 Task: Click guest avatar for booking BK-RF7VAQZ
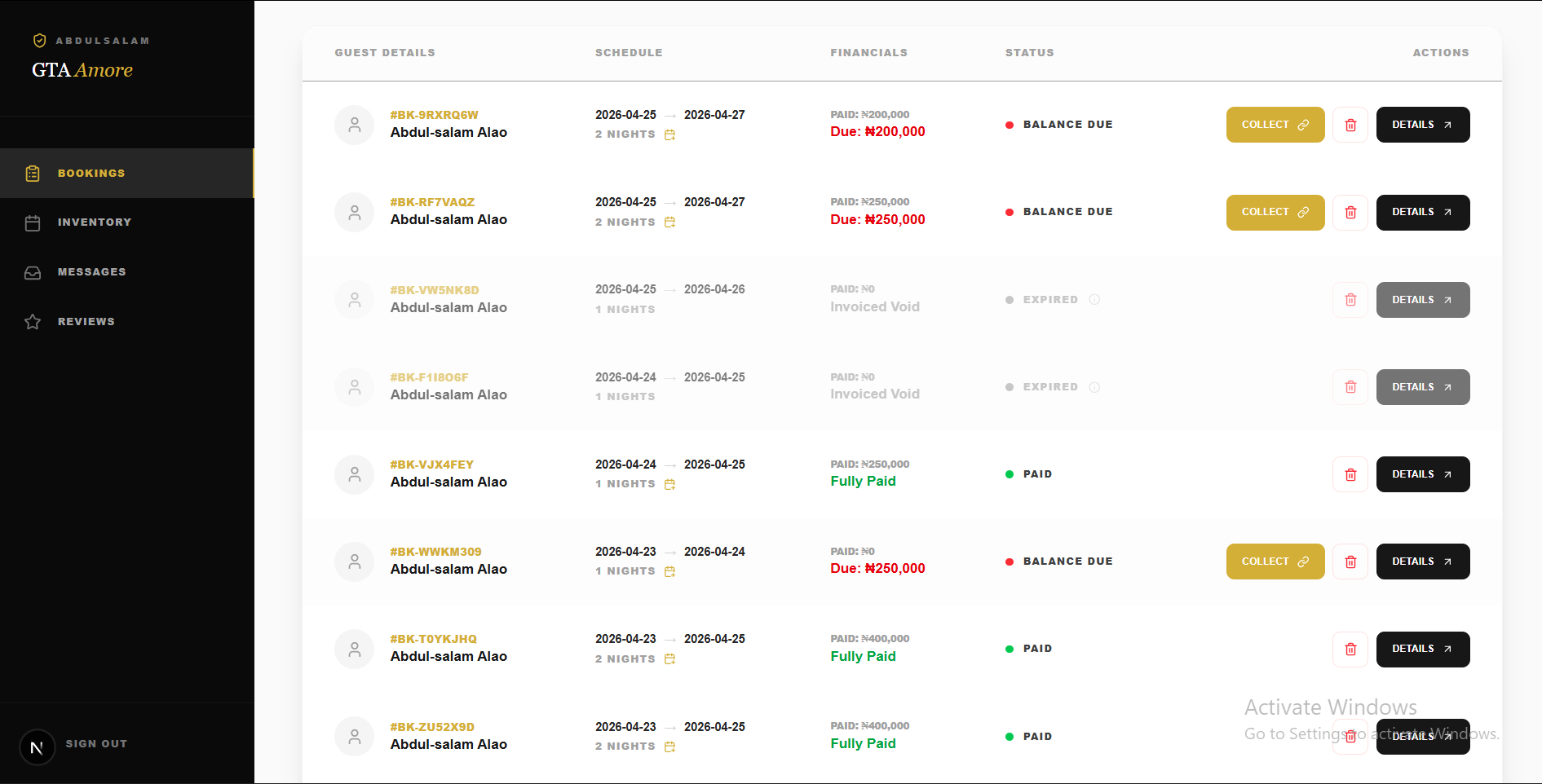pos(355,212)
